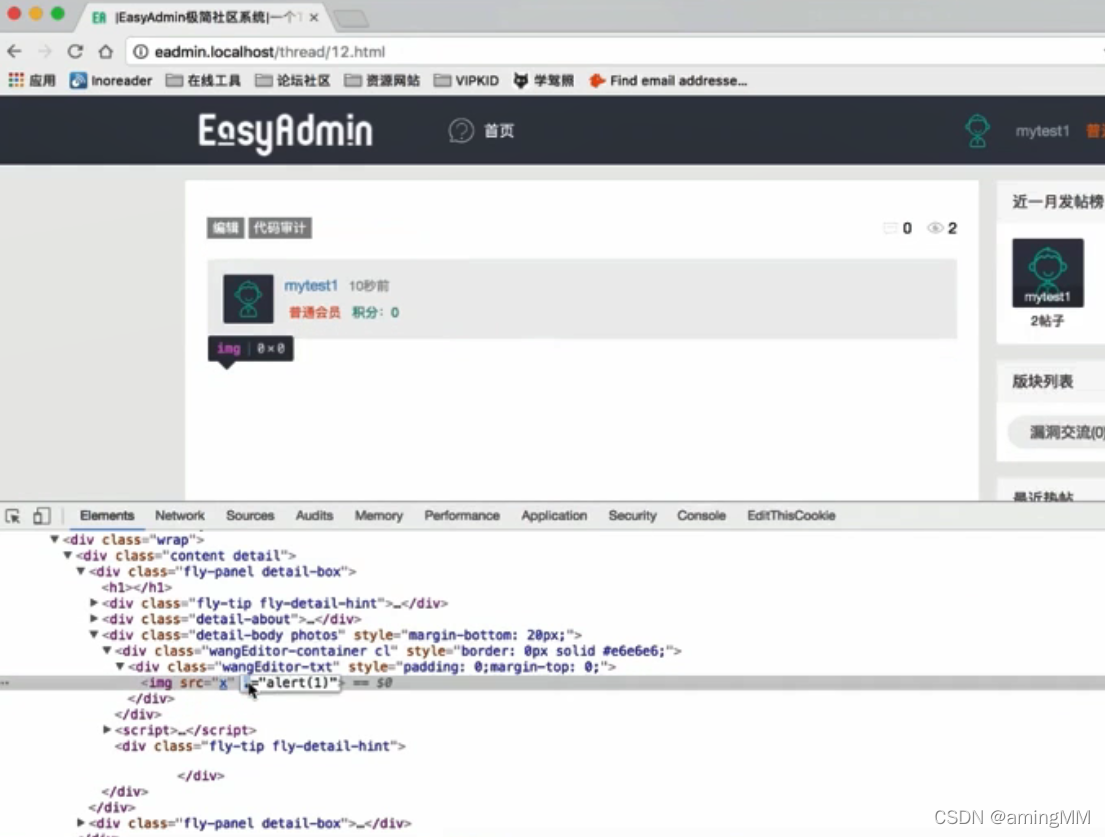
Task: Click the site info icon in address bar
Action: [141, 51]
